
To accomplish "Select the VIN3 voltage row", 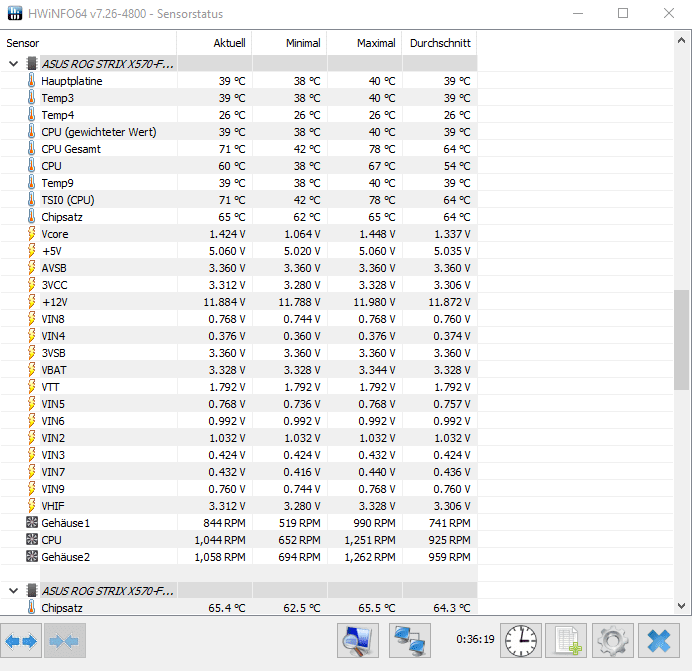I will (238, 455).
